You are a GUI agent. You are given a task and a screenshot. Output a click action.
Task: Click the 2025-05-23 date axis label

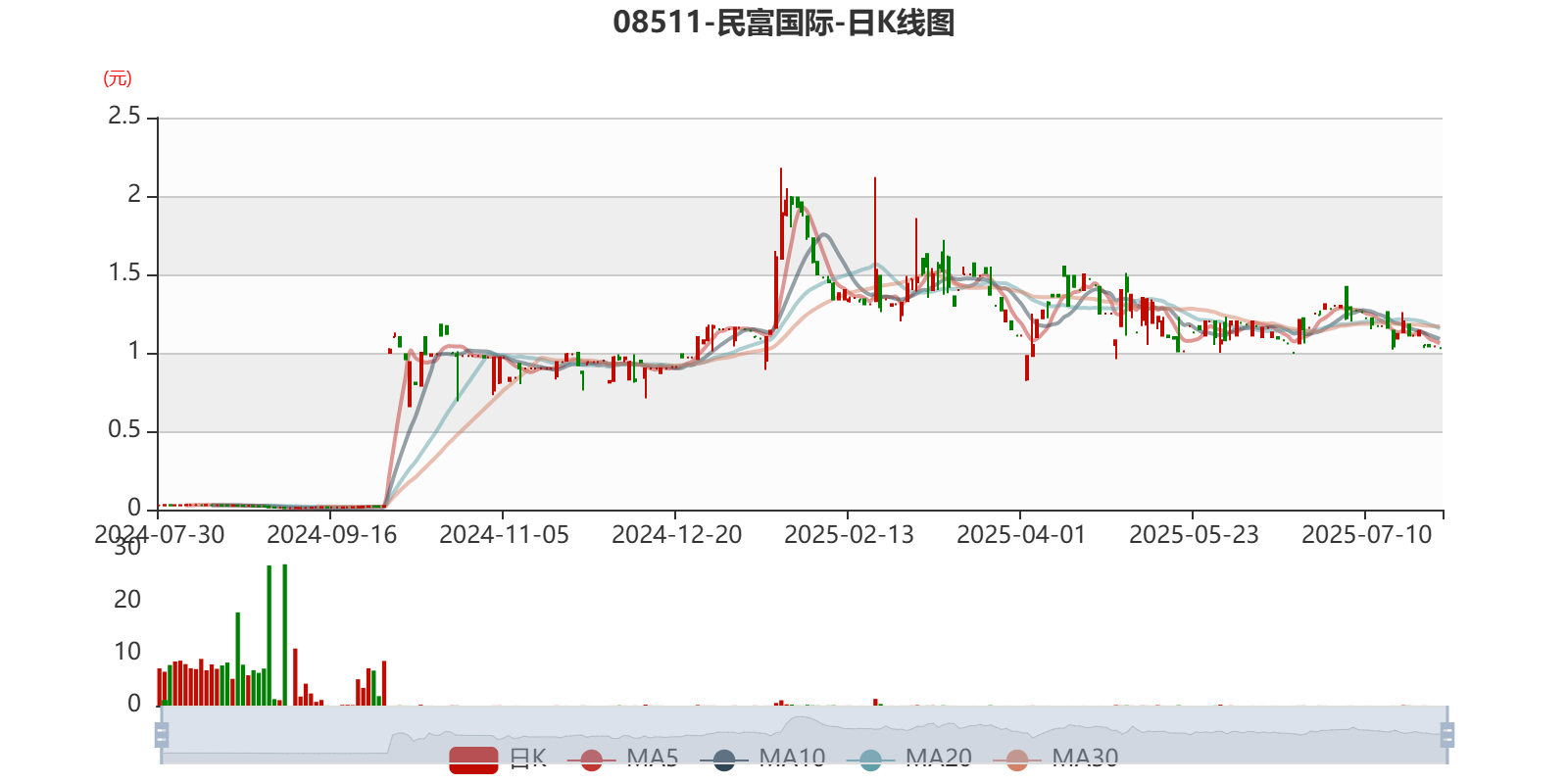coord(1195,535)
